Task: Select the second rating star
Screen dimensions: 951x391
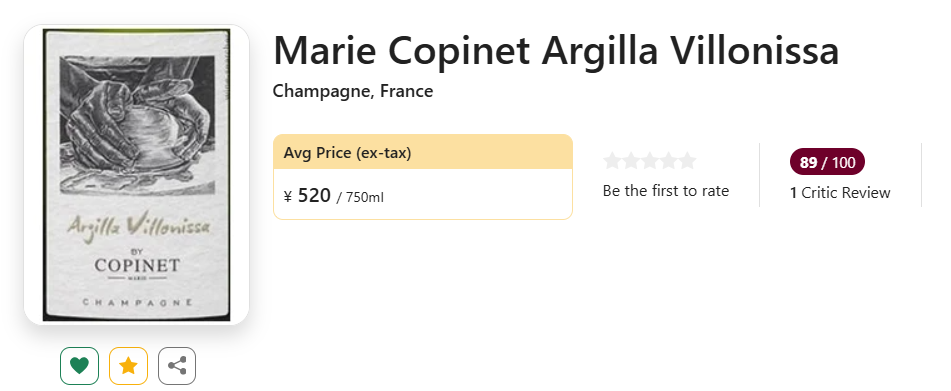Action: (x=631, y=161)
